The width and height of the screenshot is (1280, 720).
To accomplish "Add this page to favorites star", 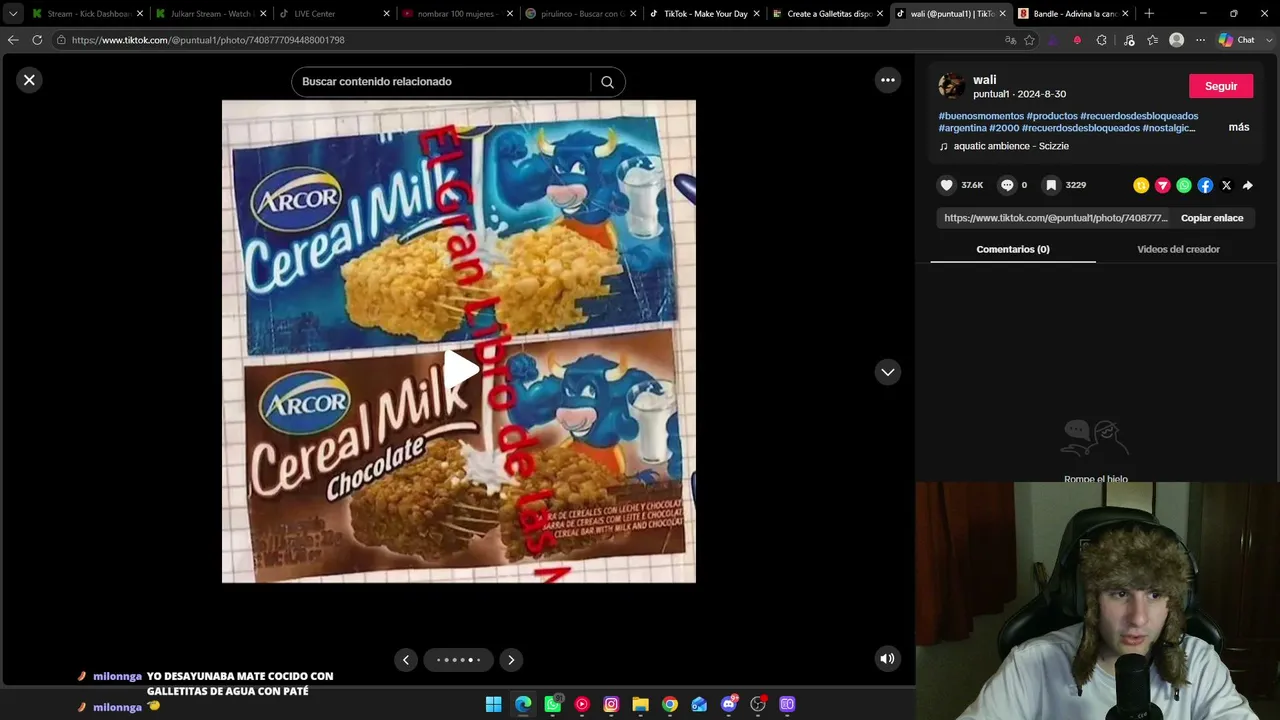I will (x=1030, y=40).
